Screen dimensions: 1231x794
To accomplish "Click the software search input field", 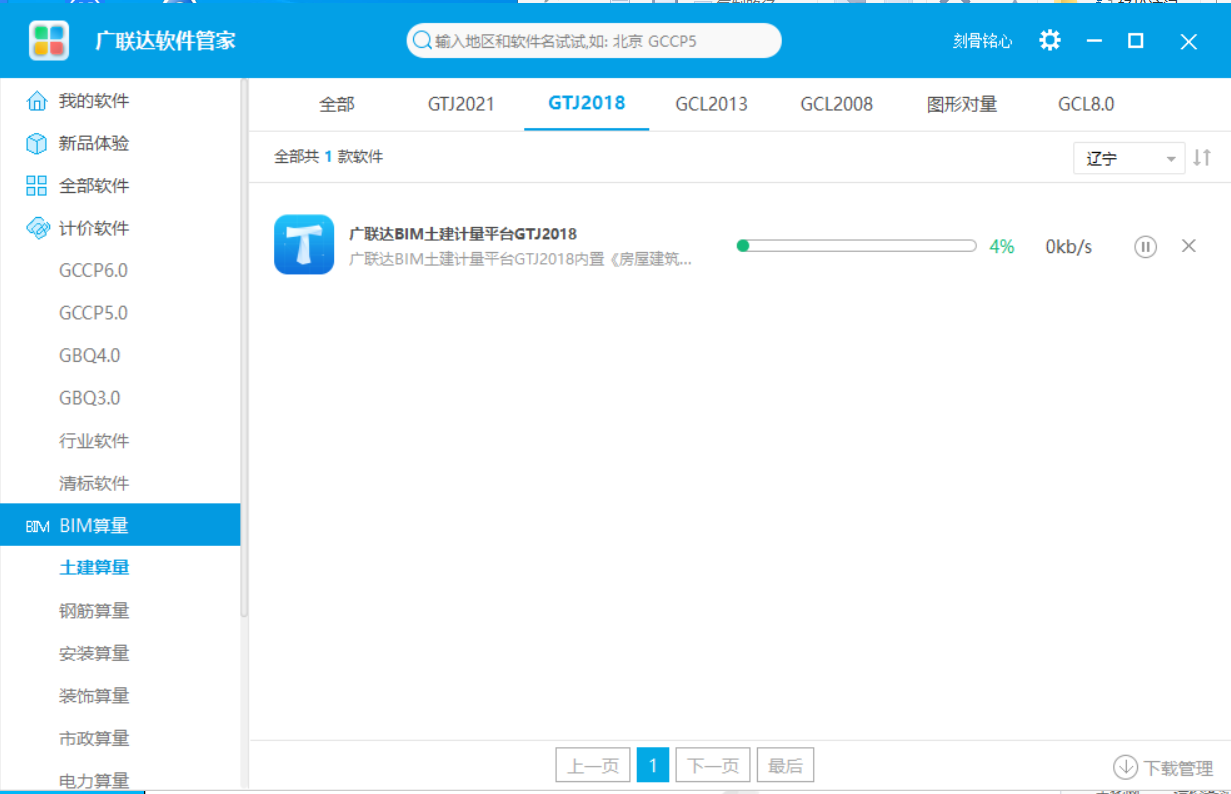I will pos(594,41).
